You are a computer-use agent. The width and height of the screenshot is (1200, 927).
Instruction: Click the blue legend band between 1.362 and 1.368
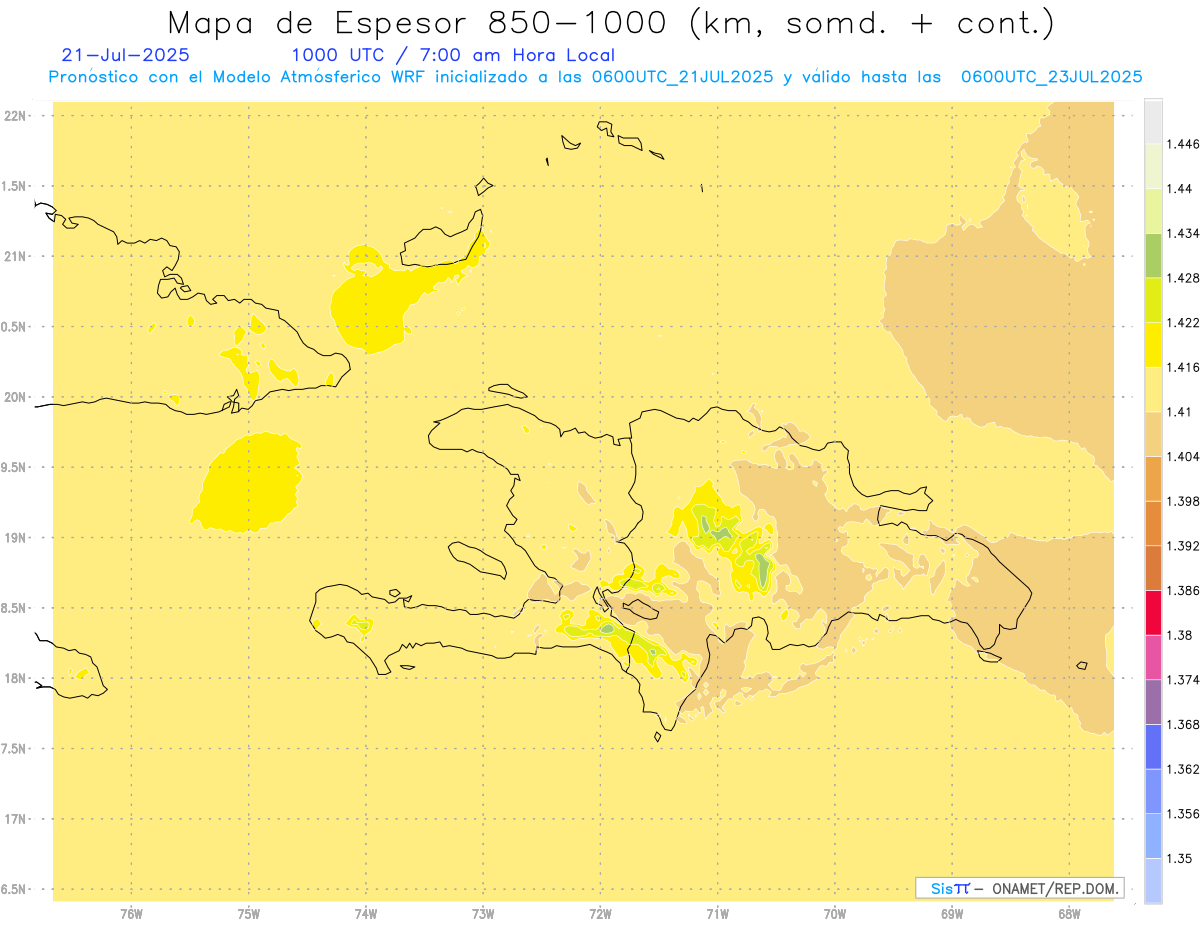1153,747
